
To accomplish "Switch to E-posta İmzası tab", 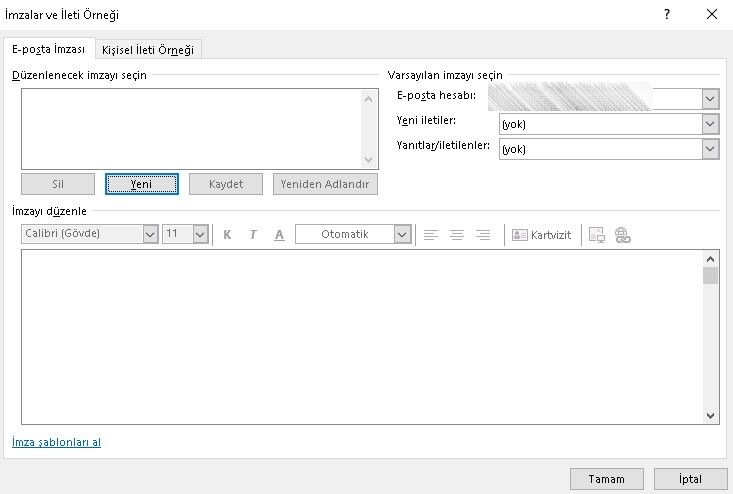I will pos(49,49).
